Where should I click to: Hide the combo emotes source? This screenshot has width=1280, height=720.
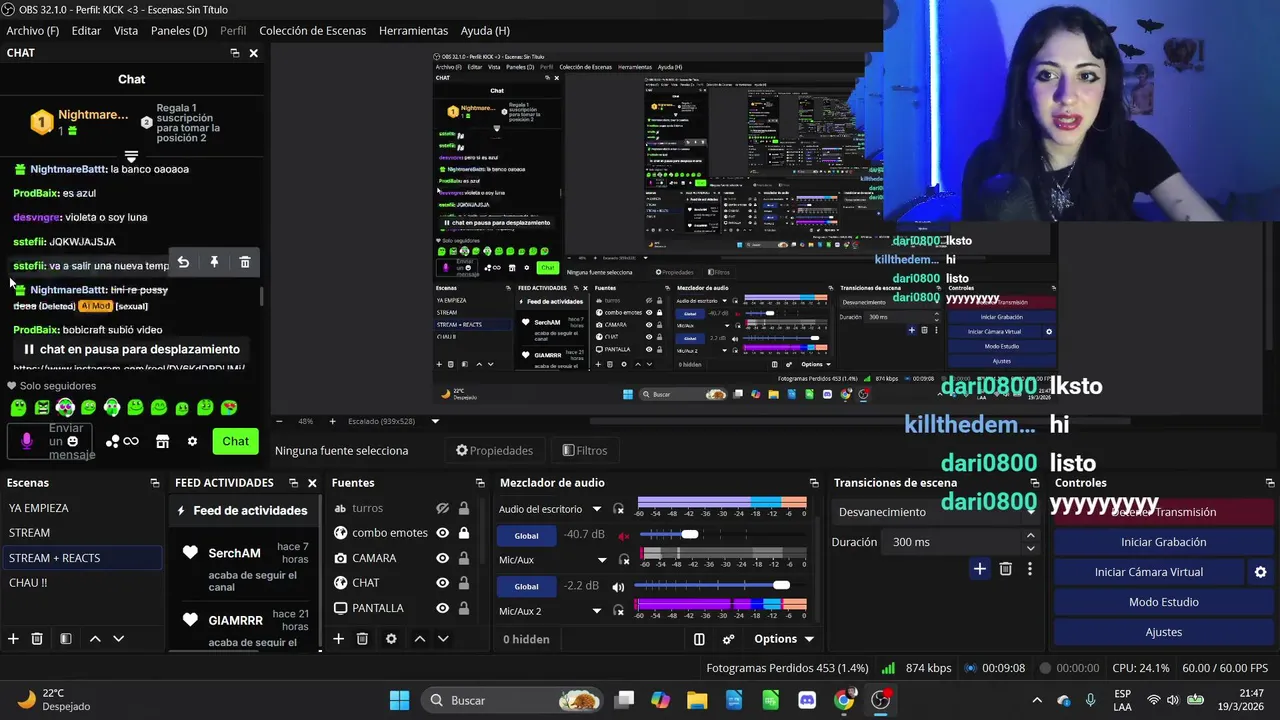(x=442, y=533)
